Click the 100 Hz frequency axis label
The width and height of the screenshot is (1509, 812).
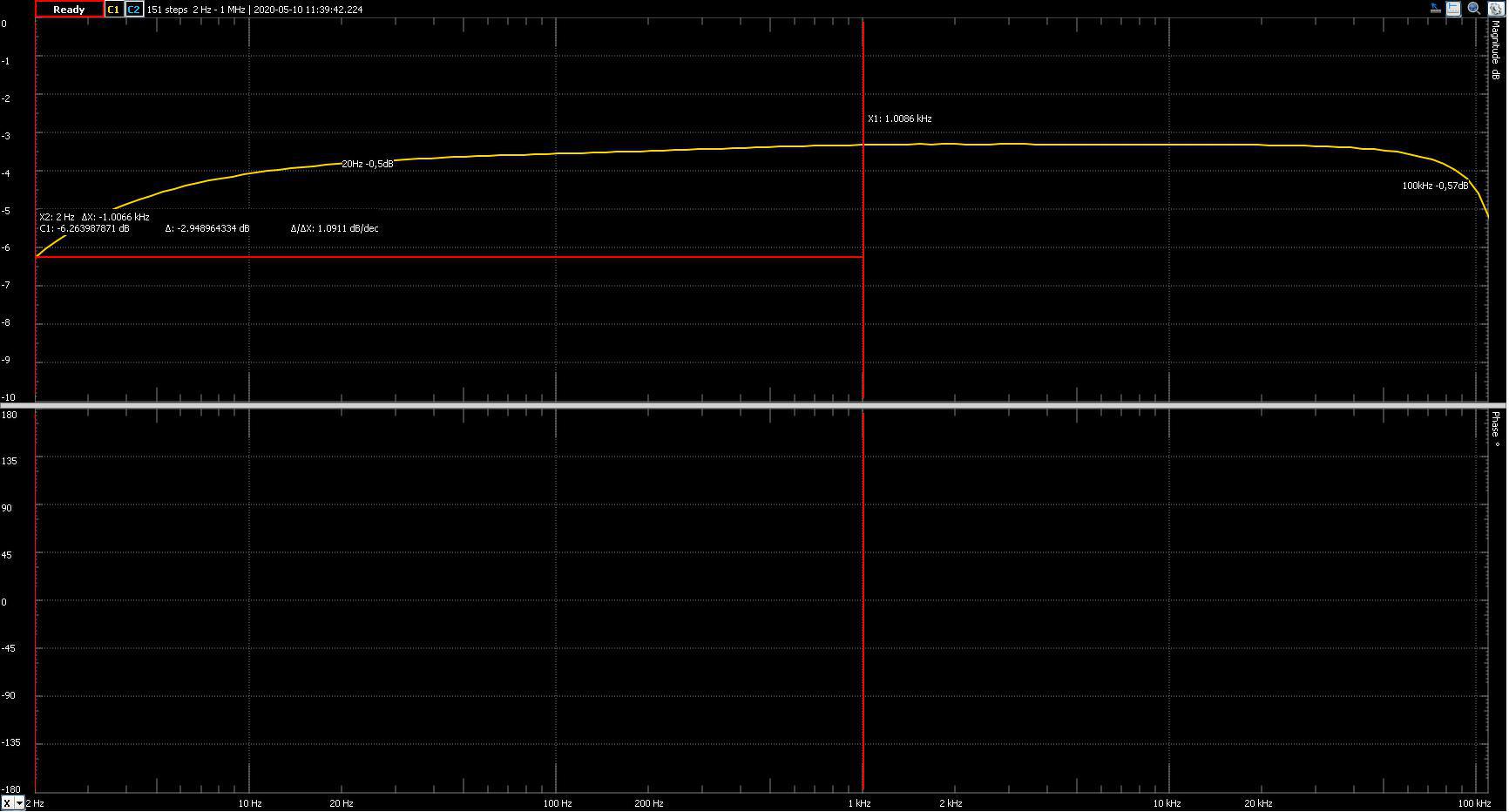coord(558,803)
